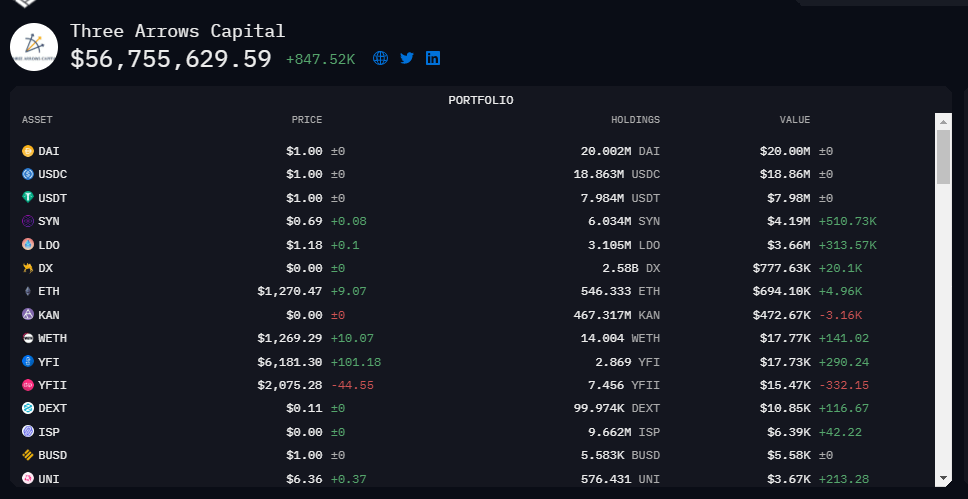Open the Twitter profile icon
This screenshot has height=499, width=968.
coord(407,59)
